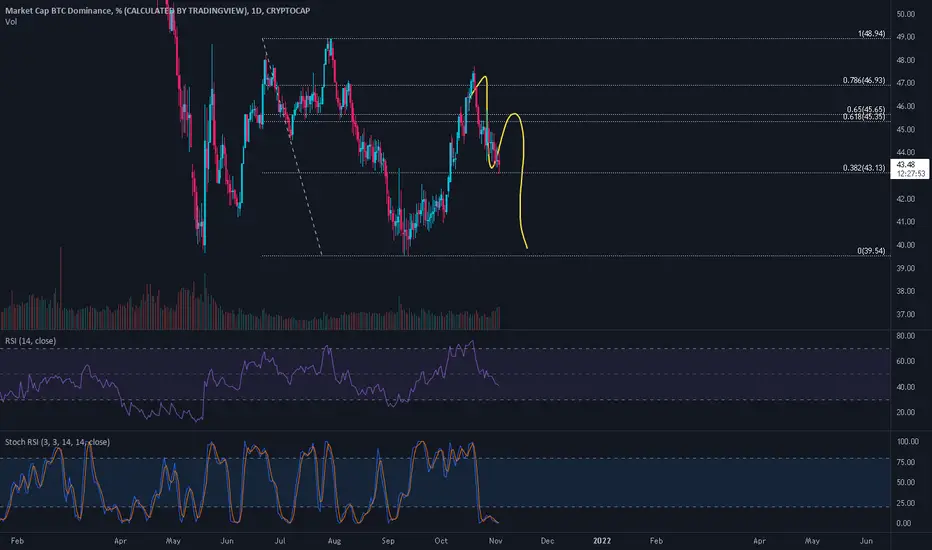Click the Dec label on the time axis
This screenshot has height=550, width=932.
tap(547, 541)
